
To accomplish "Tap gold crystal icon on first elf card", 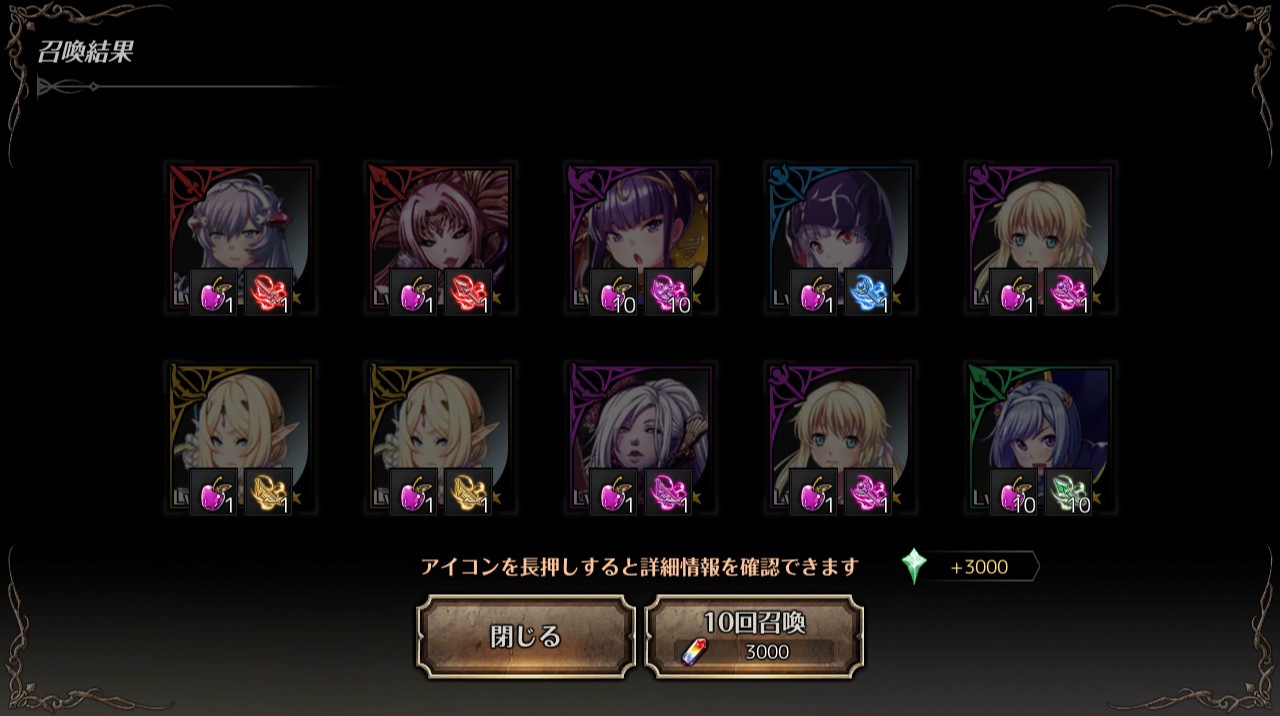I will [268, 492].
